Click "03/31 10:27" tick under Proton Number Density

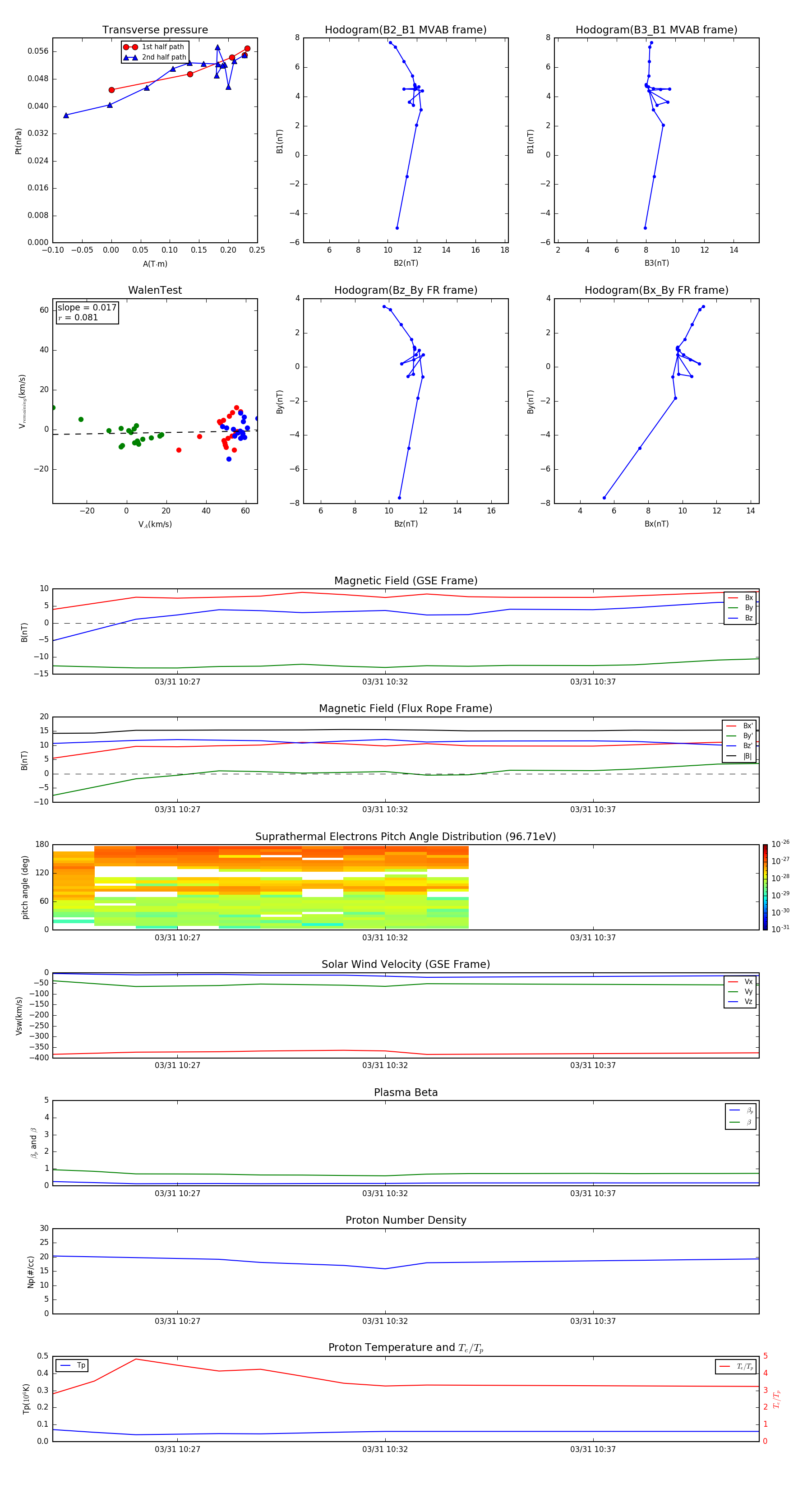click(177, 1321)
